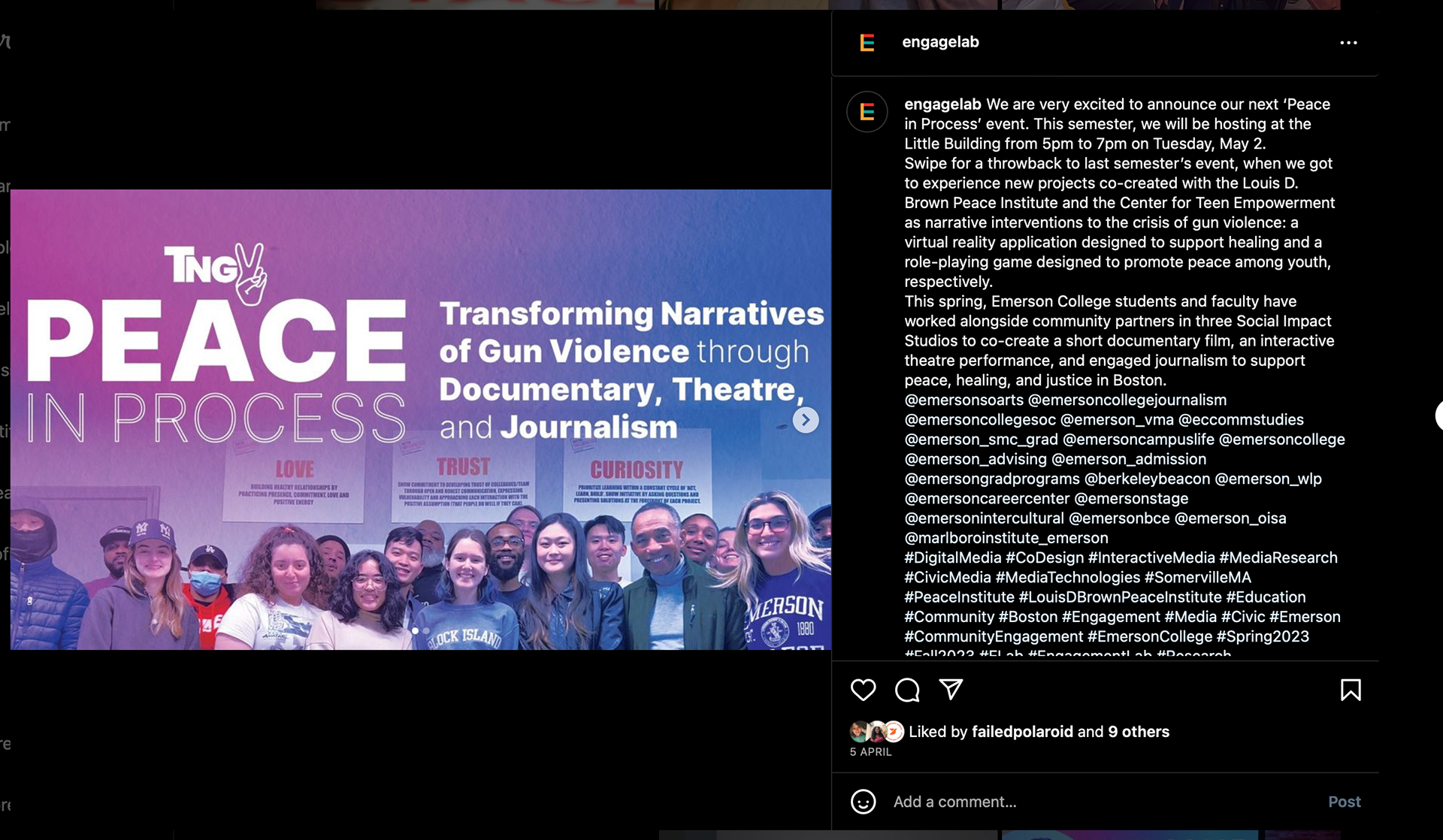
Task: Open the #CoDesign hashtag
Action: point(1045,557)
